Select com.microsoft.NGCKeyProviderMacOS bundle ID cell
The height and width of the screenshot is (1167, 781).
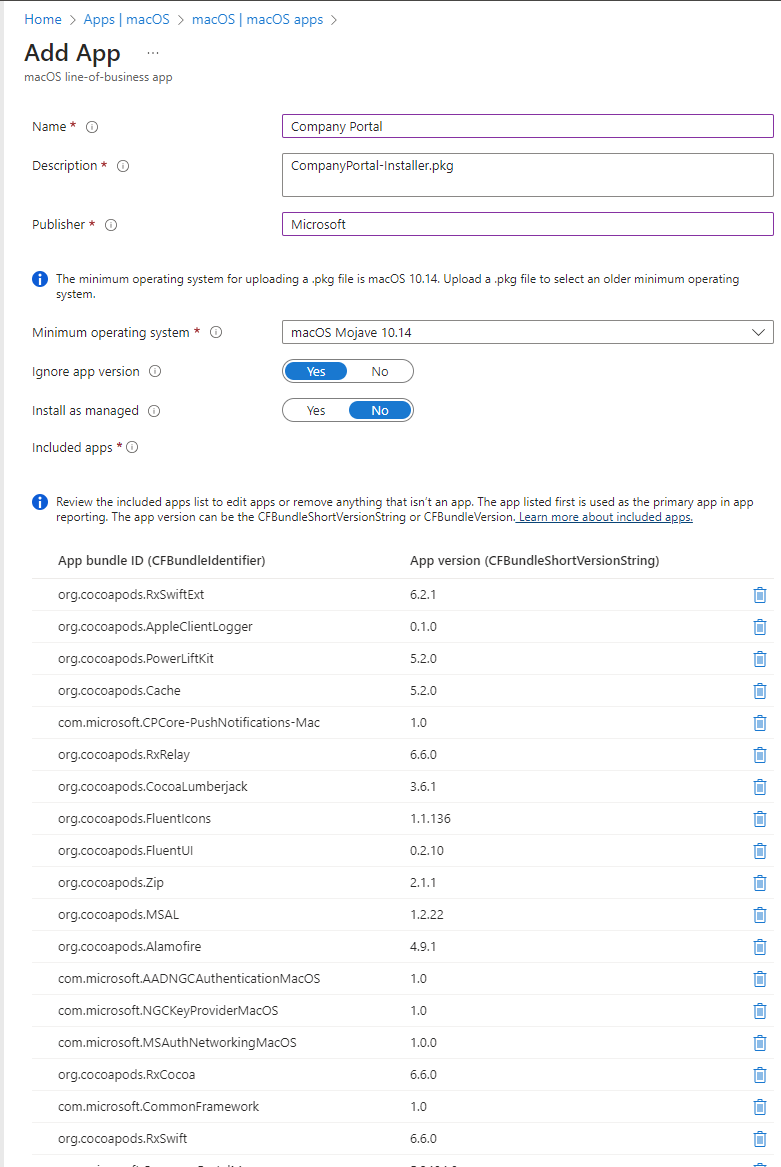tap(168, 1011)
